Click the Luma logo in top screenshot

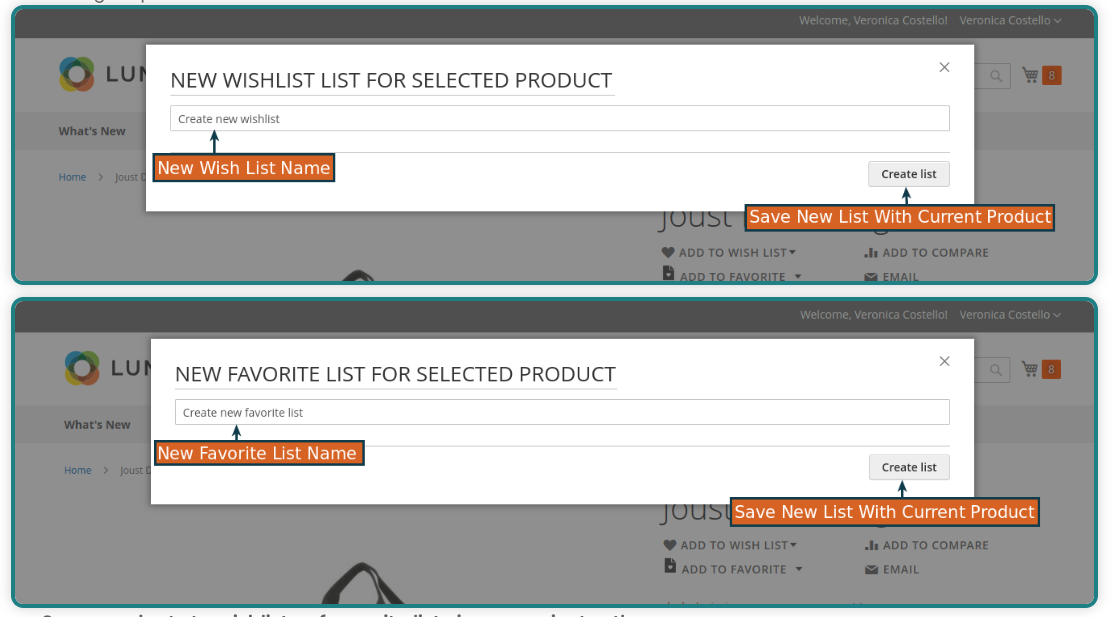pos(77,74)
